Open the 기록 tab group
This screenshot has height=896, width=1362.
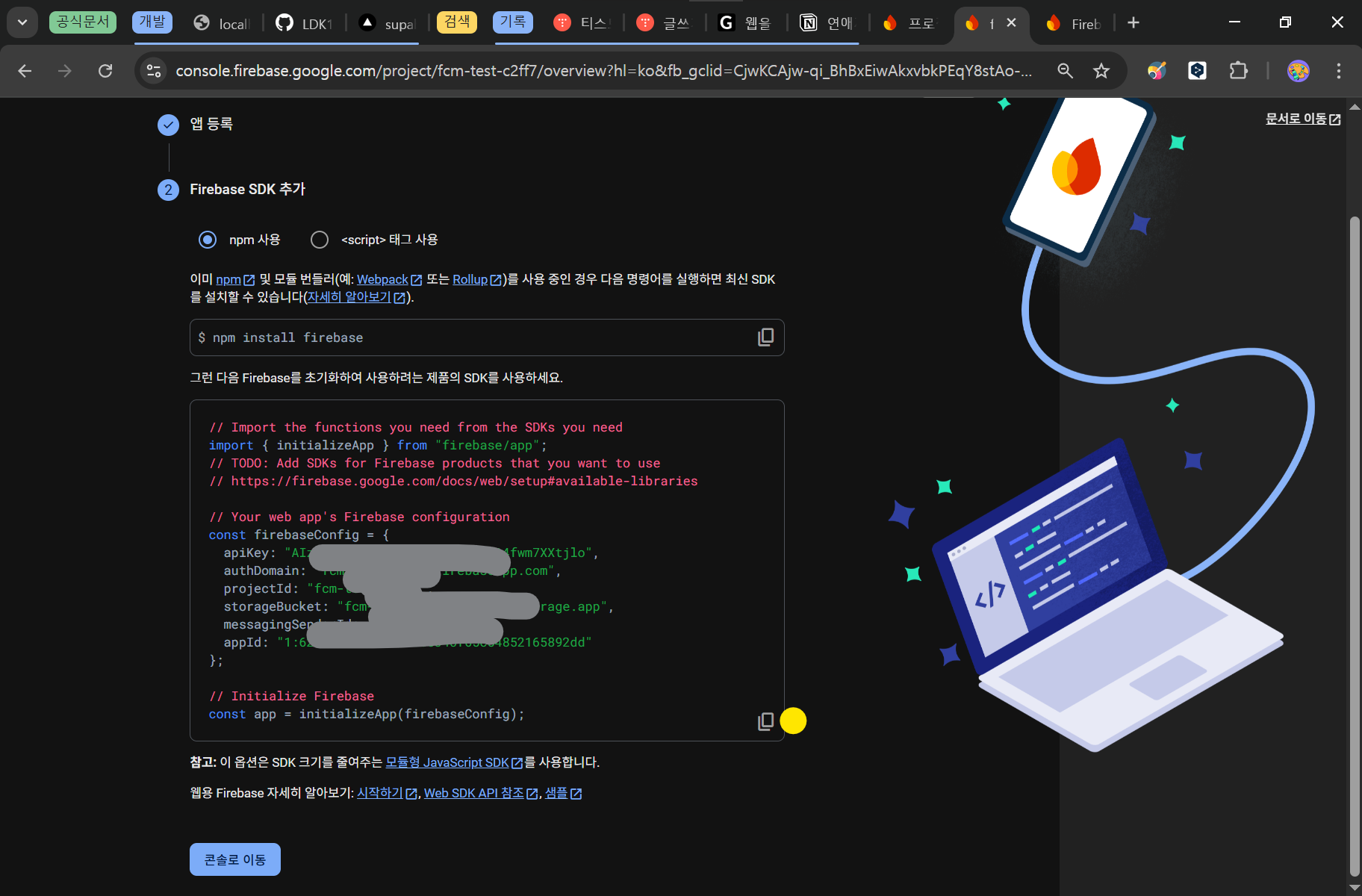tap(513, 22)
